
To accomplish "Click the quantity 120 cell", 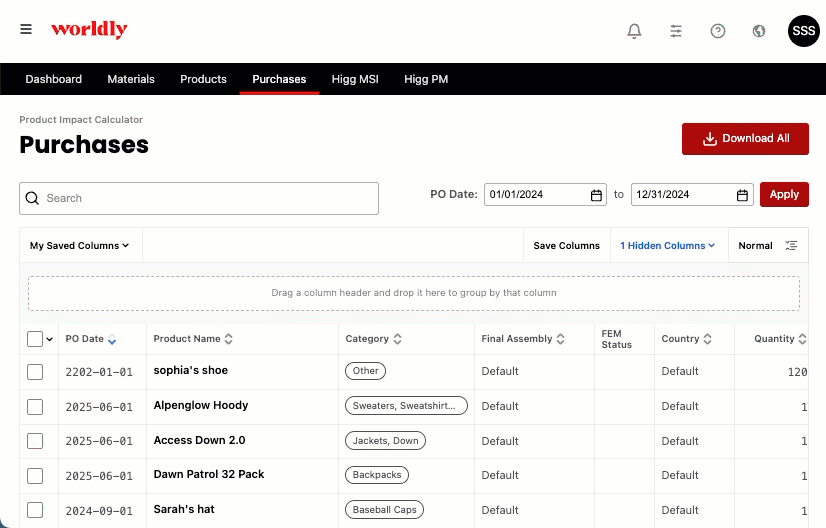I will click(798, 372).
